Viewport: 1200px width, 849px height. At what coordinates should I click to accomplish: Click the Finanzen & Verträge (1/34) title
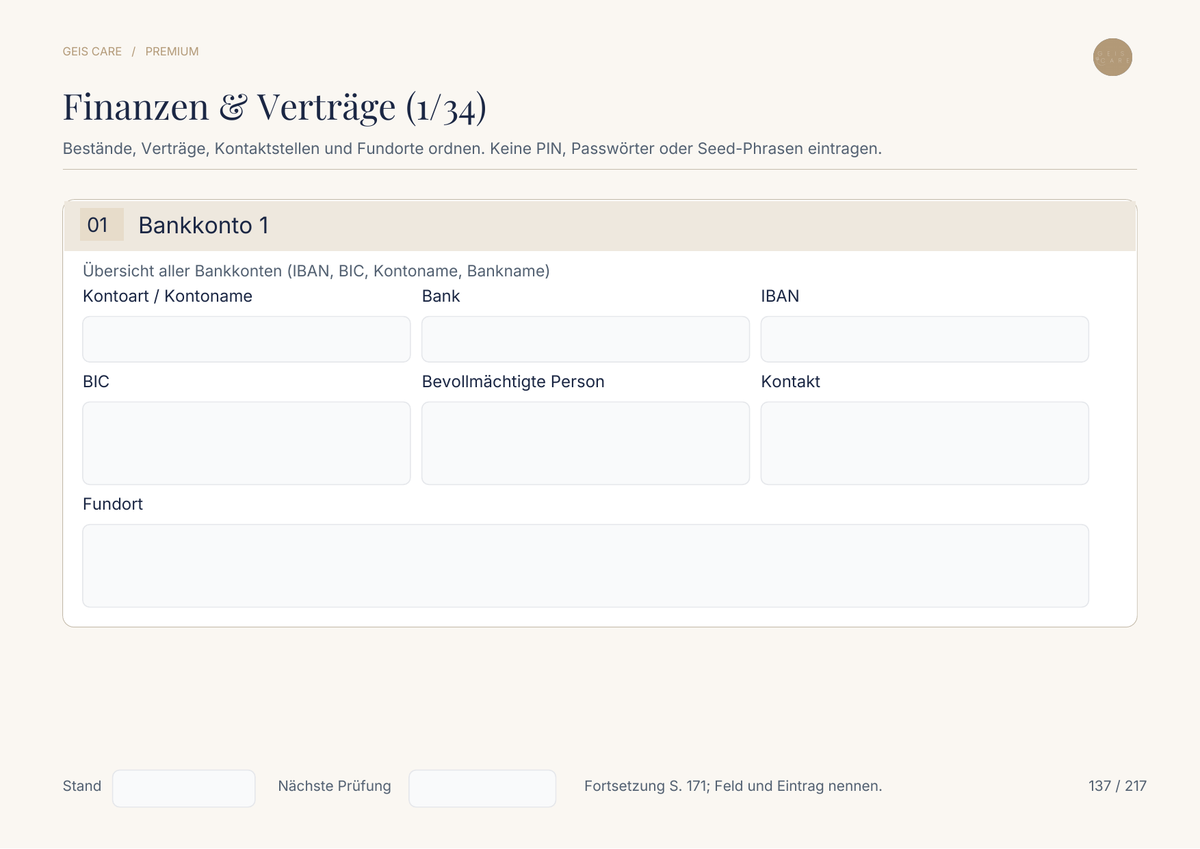tap(274, 106)
